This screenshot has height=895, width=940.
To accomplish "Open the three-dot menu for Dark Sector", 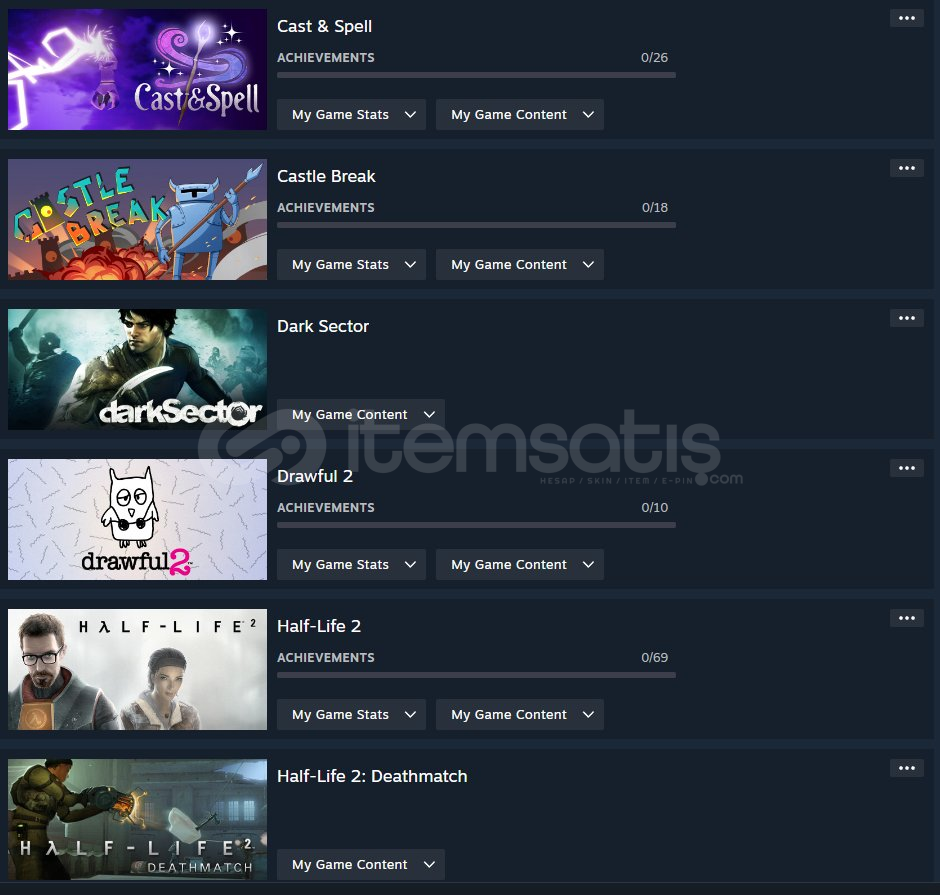I will coord(906,318).
